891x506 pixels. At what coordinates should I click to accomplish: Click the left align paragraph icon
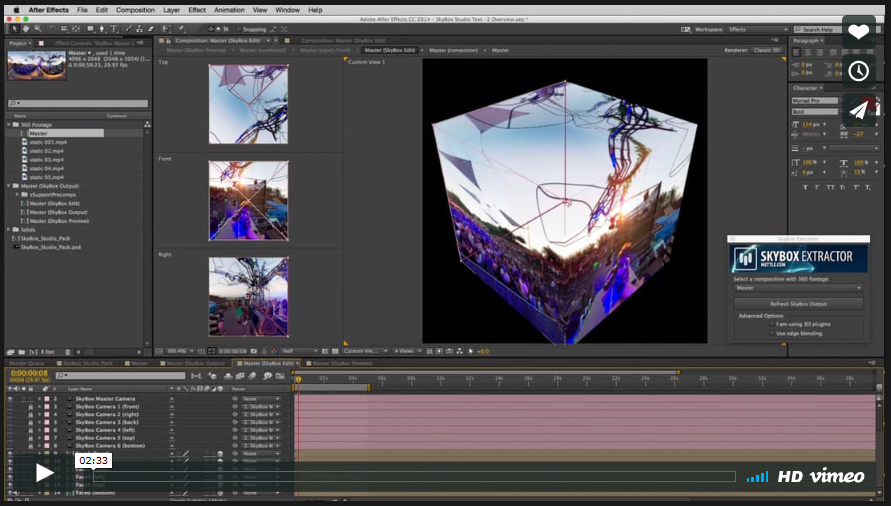click(x=796, y=52)
